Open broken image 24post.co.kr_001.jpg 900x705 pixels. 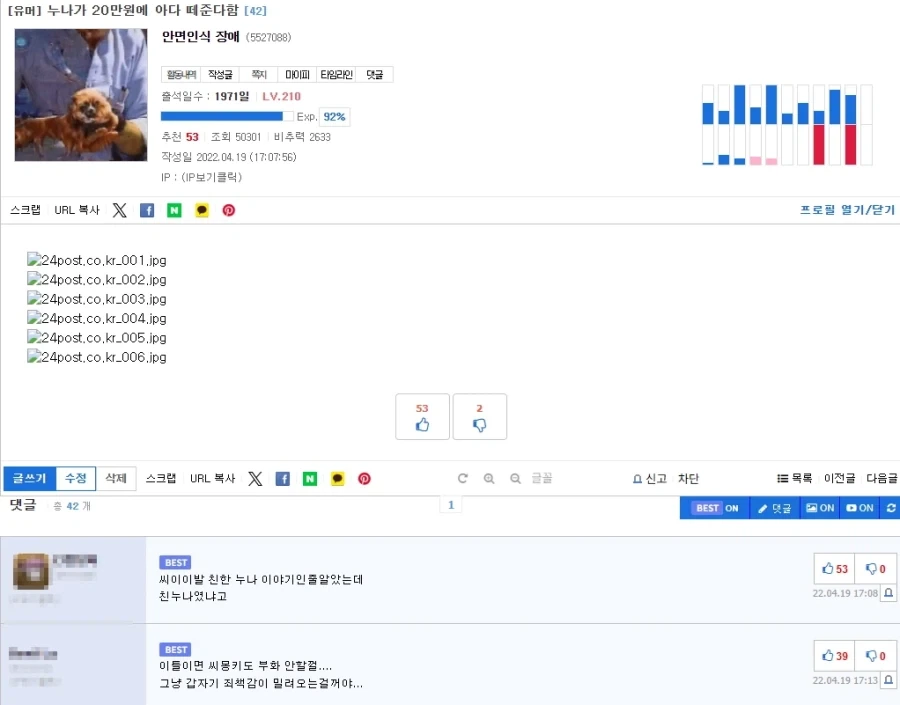[x=97, y=260]
